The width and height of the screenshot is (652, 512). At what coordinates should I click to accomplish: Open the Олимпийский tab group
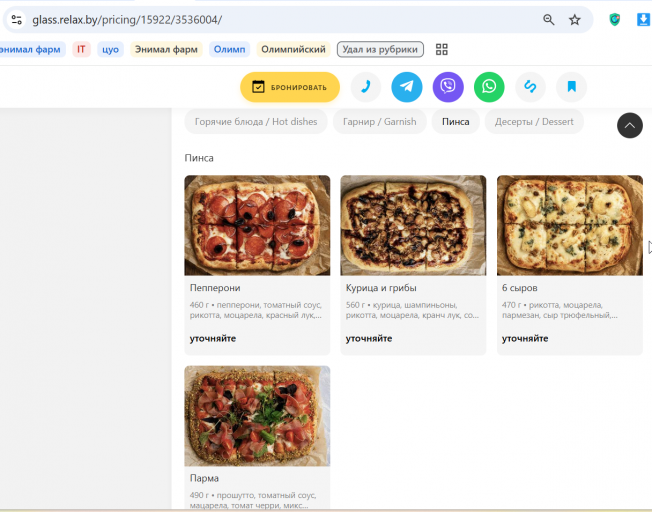(x=293, y=49)
